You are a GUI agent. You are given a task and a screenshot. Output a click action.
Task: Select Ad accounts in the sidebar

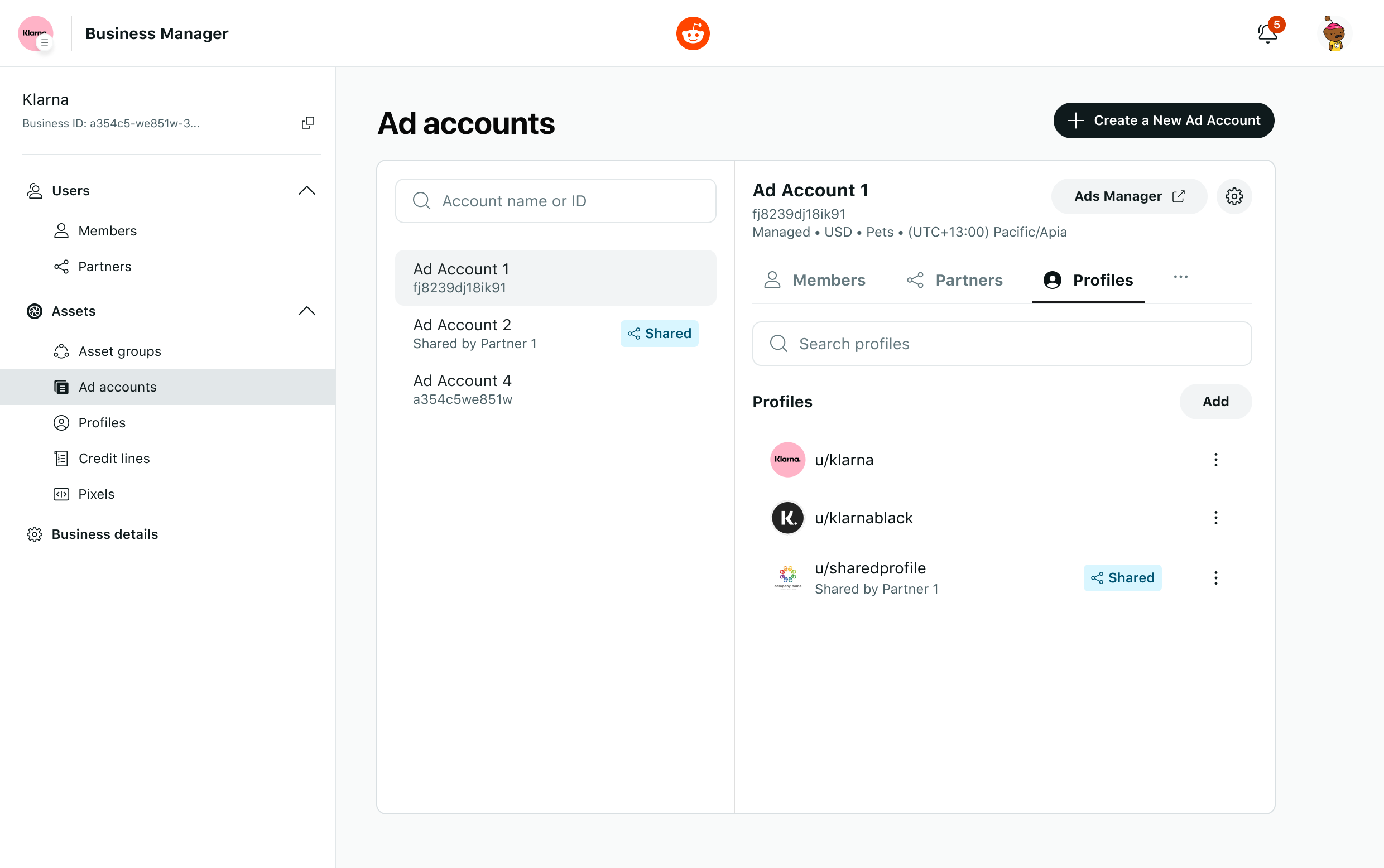(167, 387)
